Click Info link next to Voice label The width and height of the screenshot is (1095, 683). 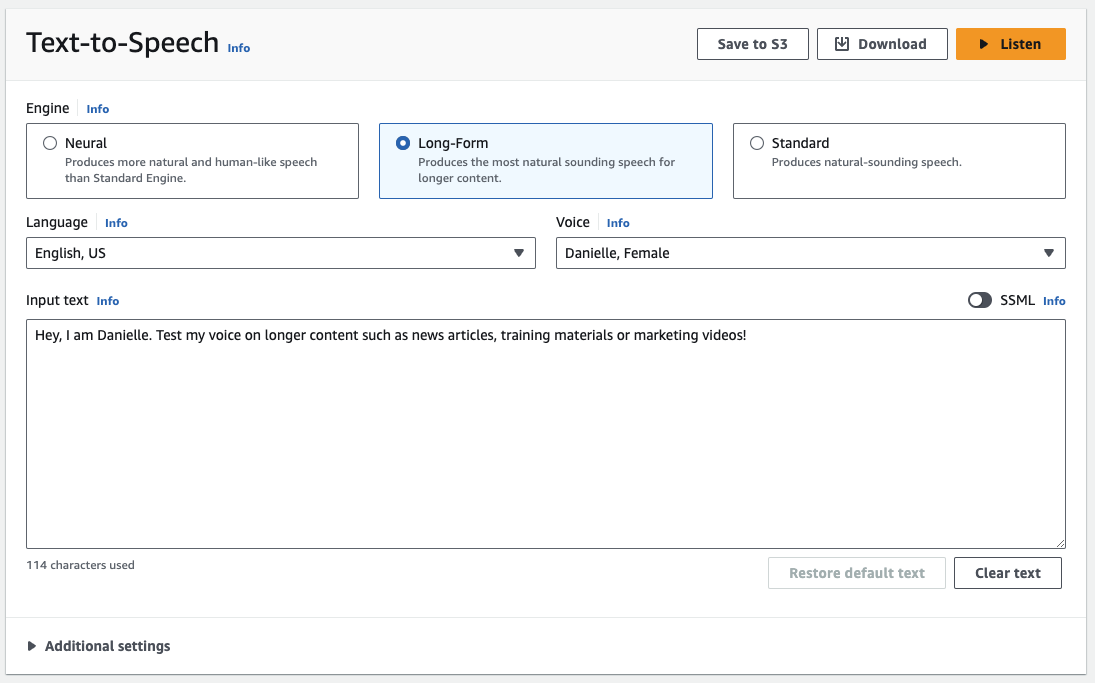pos(618,223)
